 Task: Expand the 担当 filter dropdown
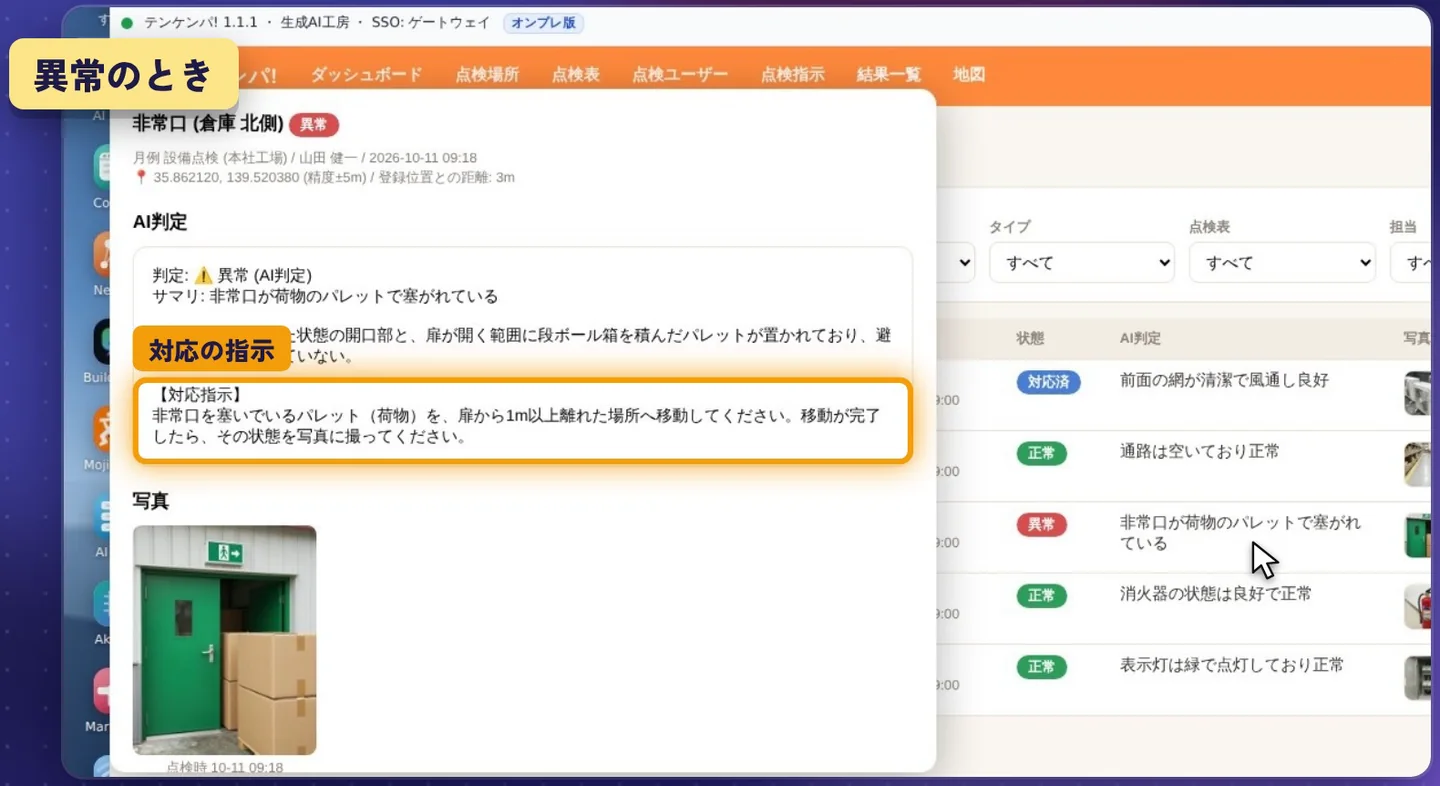[1411, 263]
